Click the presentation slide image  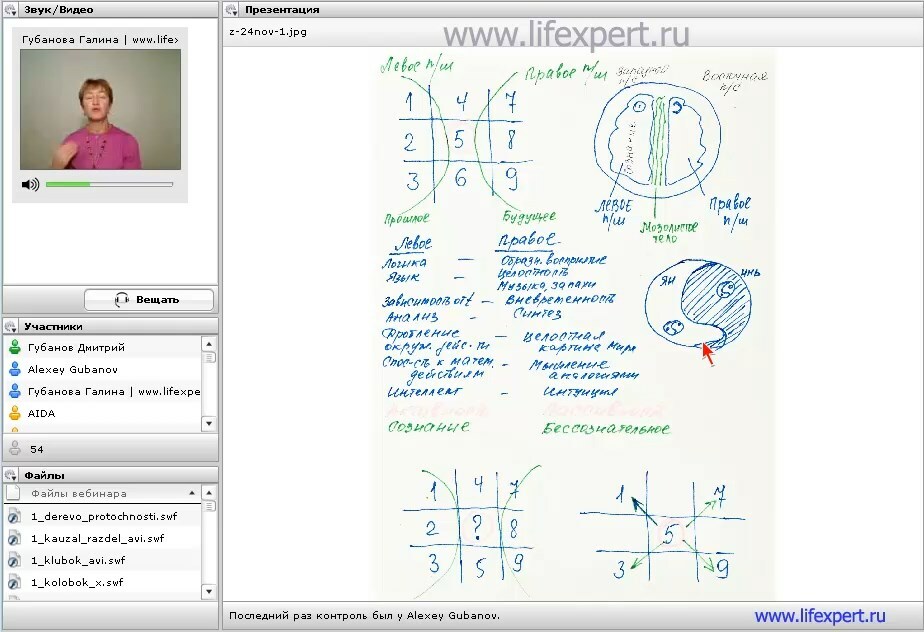tap(574, 324)
